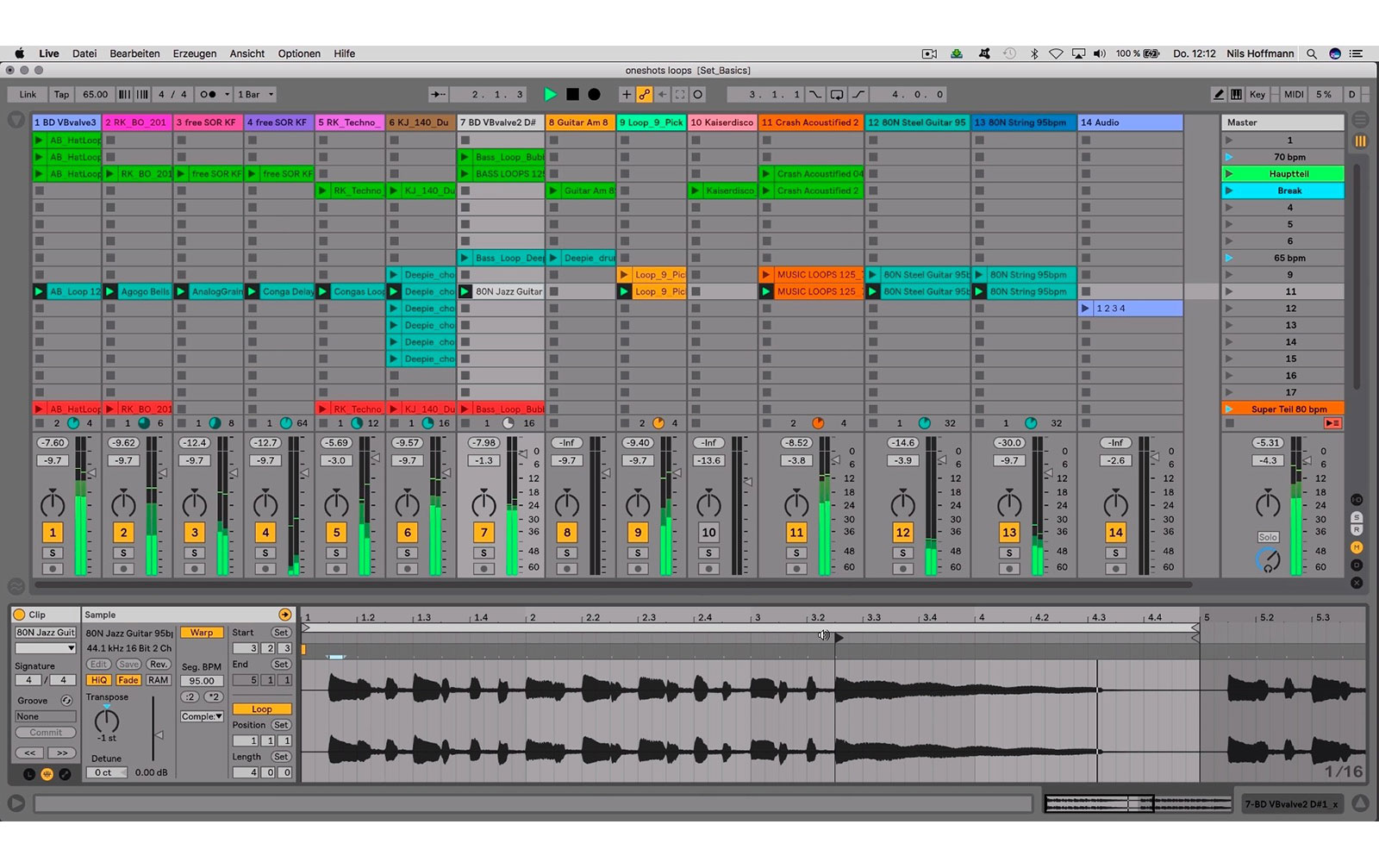The image size is (1379, 868).
Task: Show the In/Out section selector
Action: pos(1357,500)
